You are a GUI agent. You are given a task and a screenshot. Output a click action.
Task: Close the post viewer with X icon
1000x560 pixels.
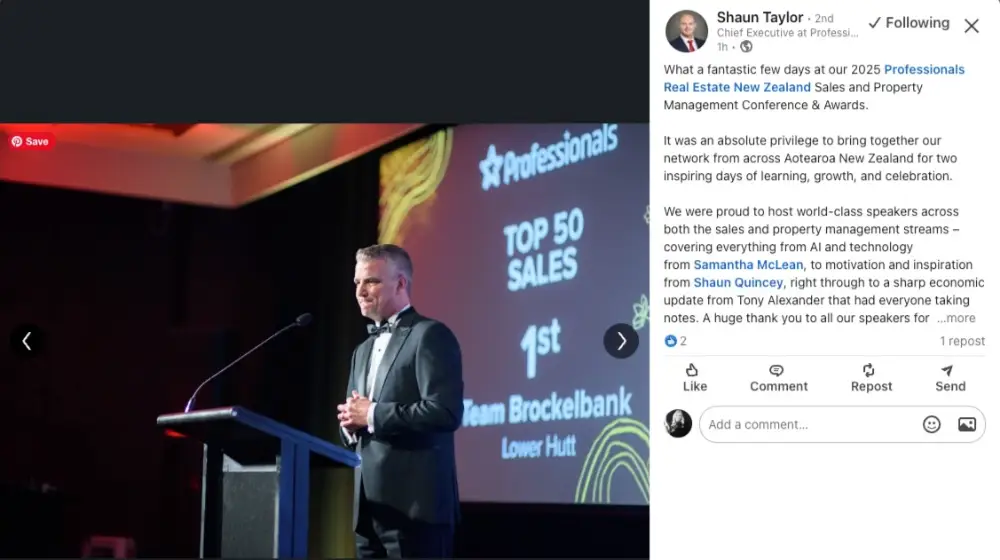(x=971, y=26)
